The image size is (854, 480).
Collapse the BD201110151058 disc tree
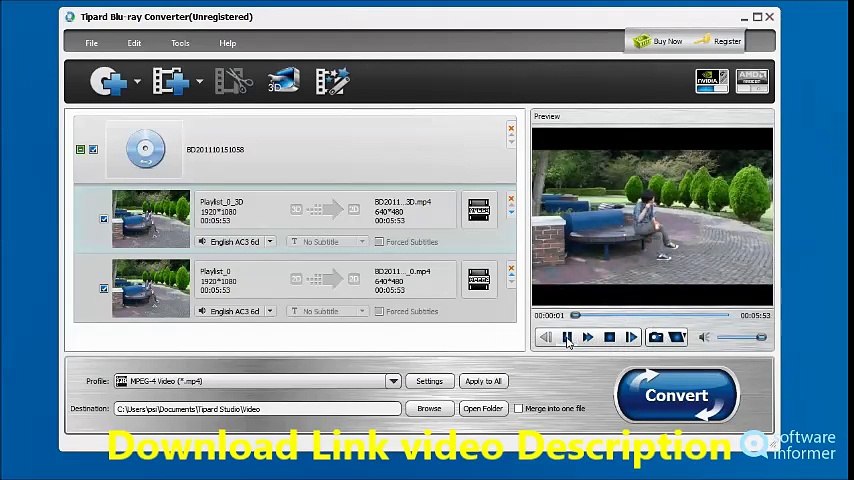(81, 149)
